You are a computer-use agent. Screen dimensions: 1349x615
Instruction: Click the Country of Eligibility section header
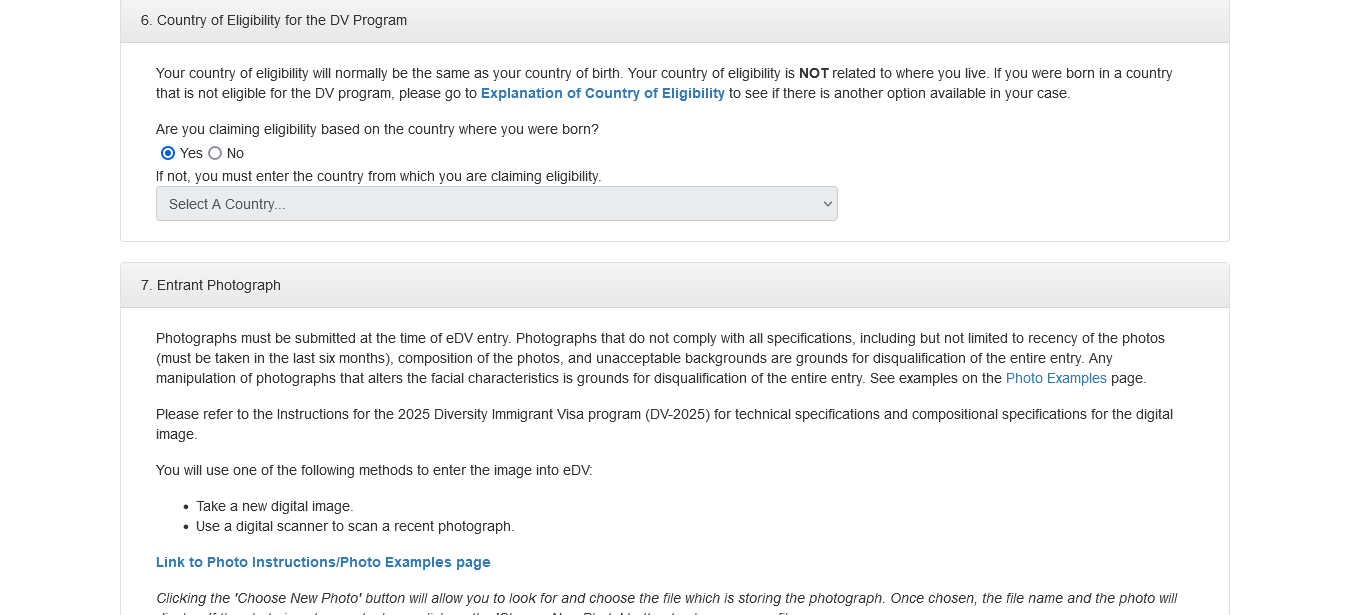point(274,20)
